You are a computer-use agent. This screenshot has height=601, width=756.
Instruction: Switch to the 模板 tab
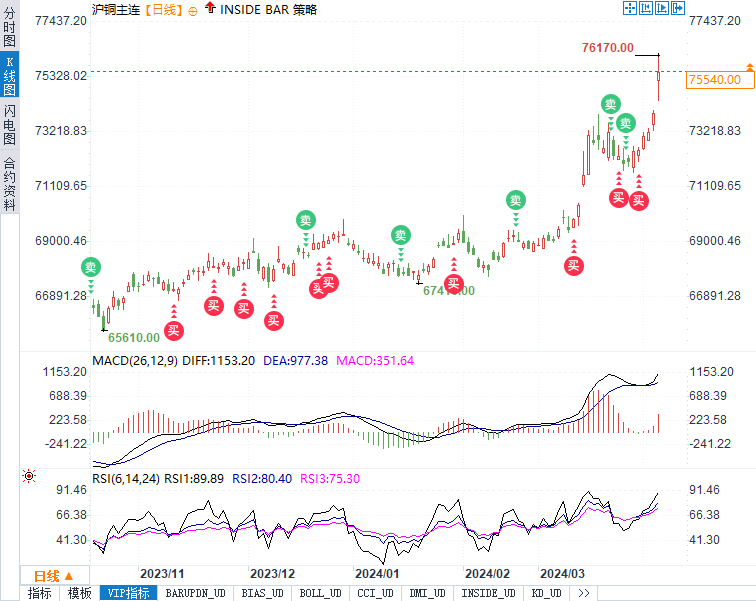(80, 593)
